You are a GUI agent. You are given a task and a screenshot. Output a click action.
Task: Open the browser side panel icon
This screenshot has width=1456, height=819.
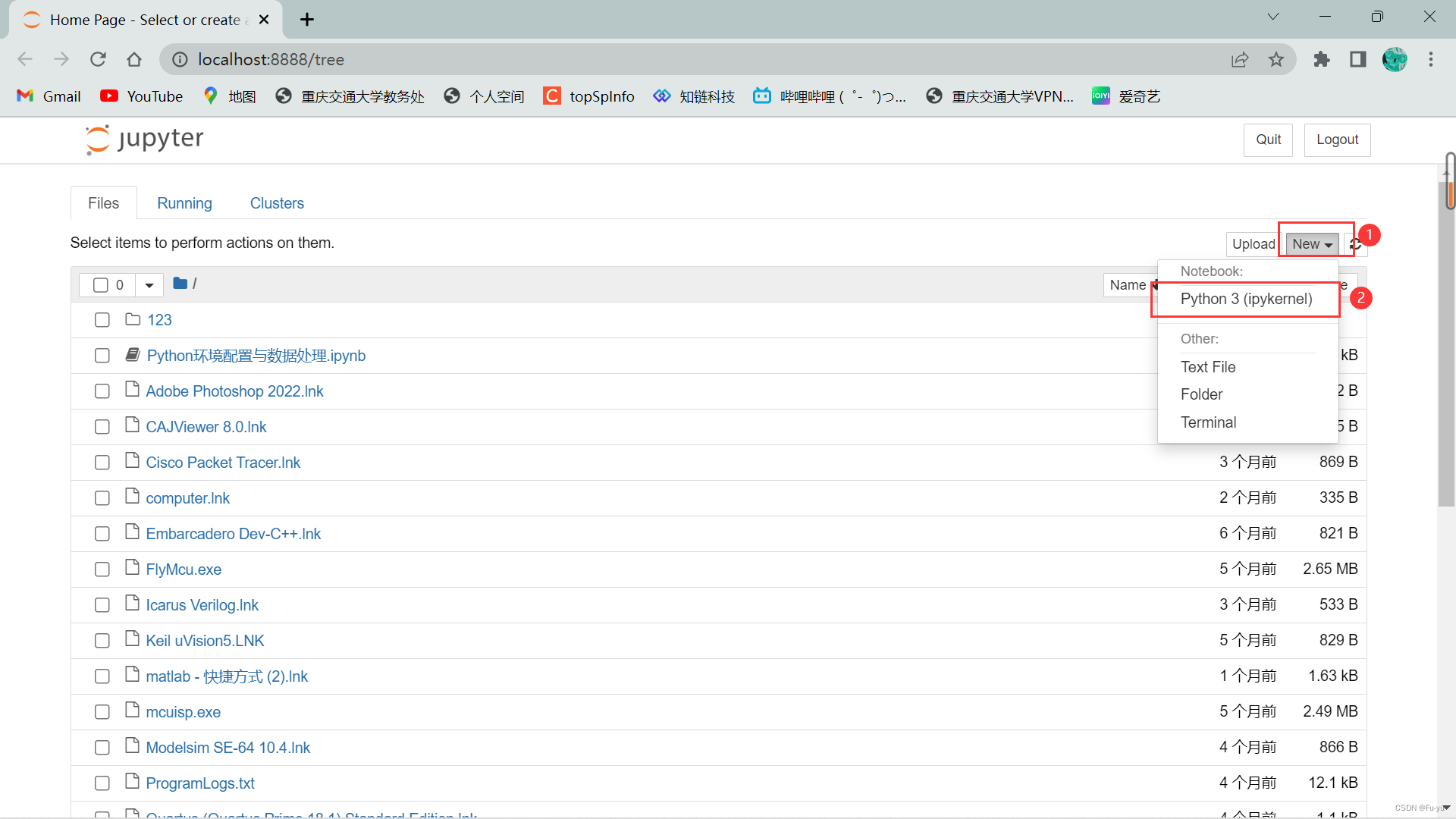tap(1357, 59)
